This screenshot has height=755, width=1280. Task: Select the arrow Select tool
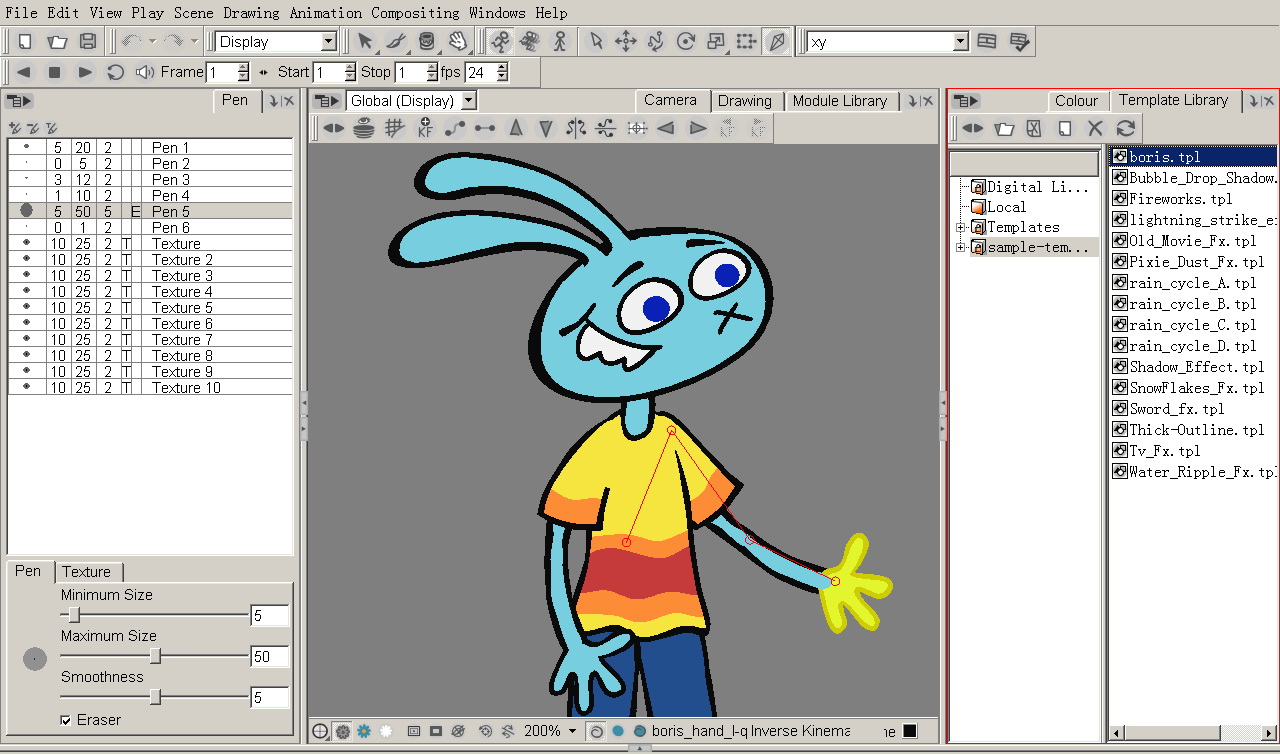click(x=365, y=42)
